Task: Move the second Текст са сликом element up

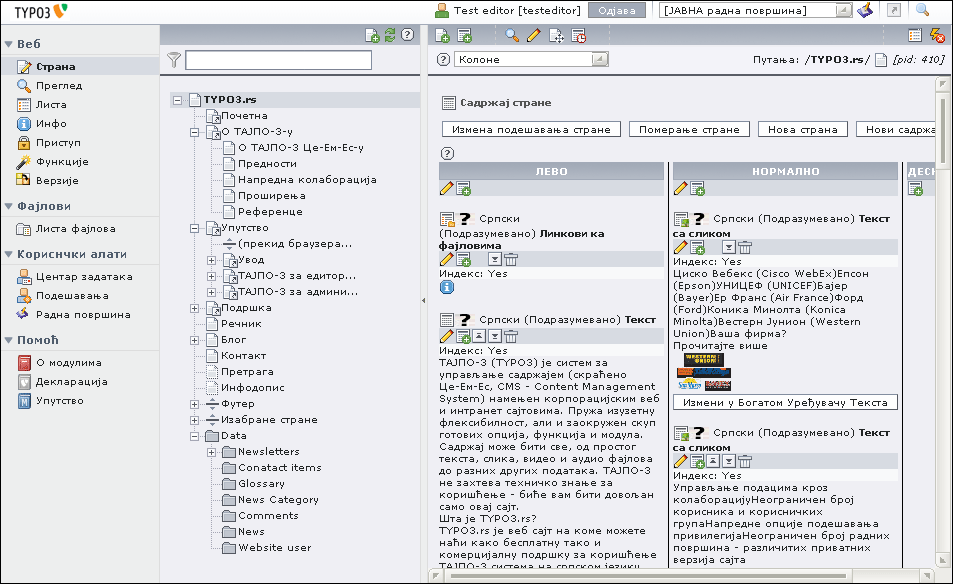Action: 713,461
